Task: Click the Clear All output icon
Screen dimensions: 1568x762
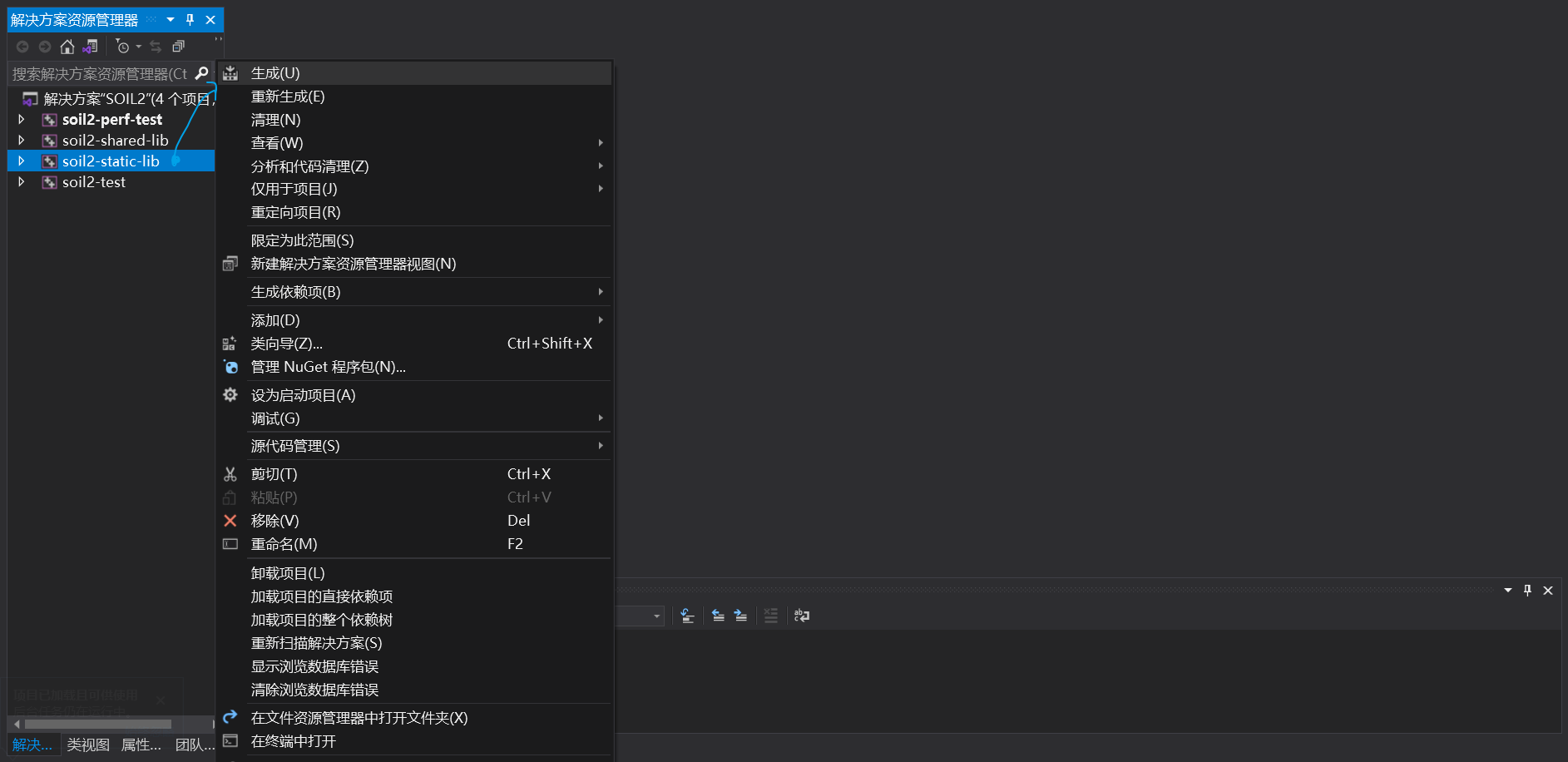Action: [770, 616]
